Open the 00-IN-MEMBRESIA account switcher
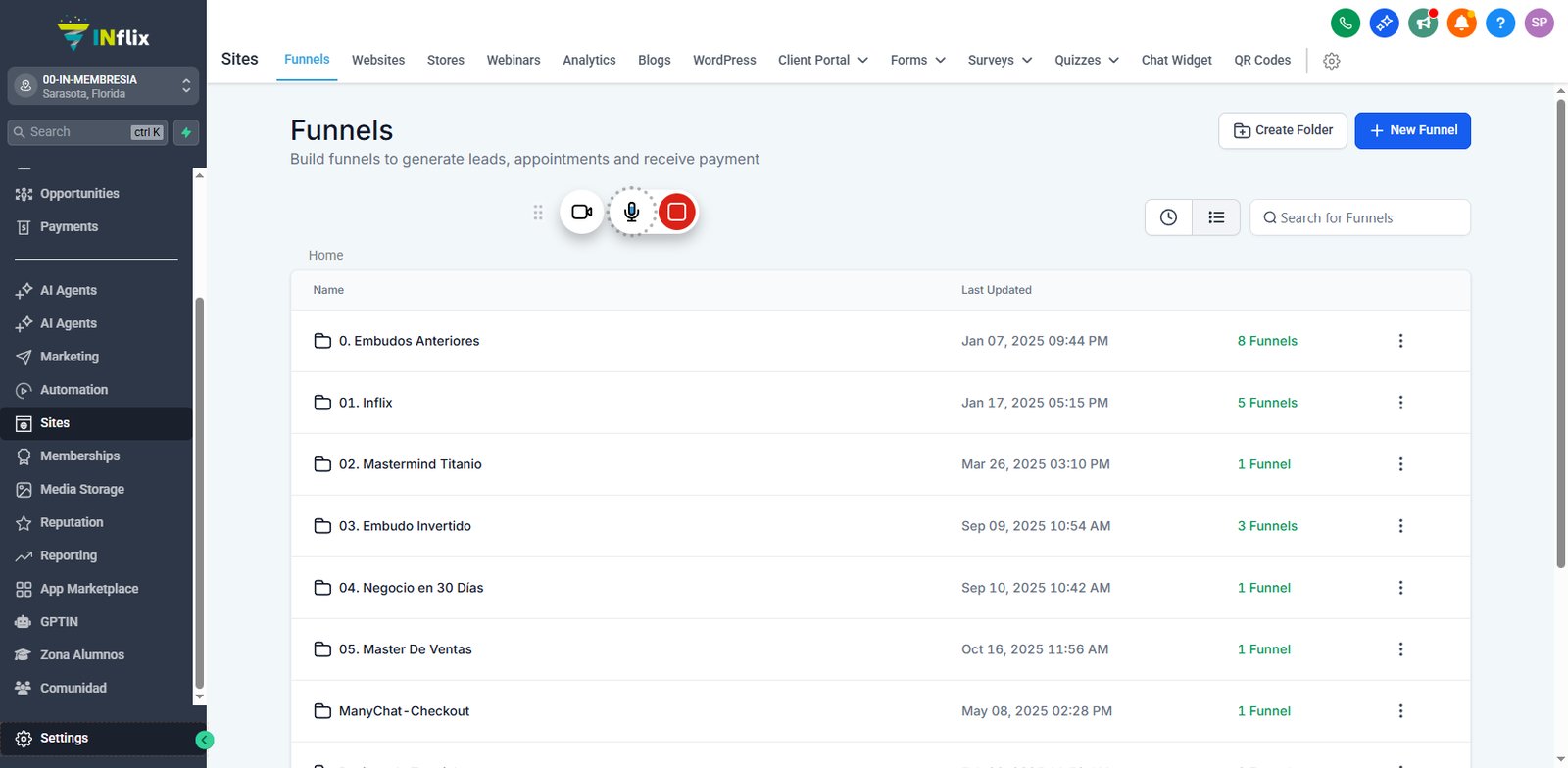The width and height of the screenshot is (1568, 768). [103, 86]
